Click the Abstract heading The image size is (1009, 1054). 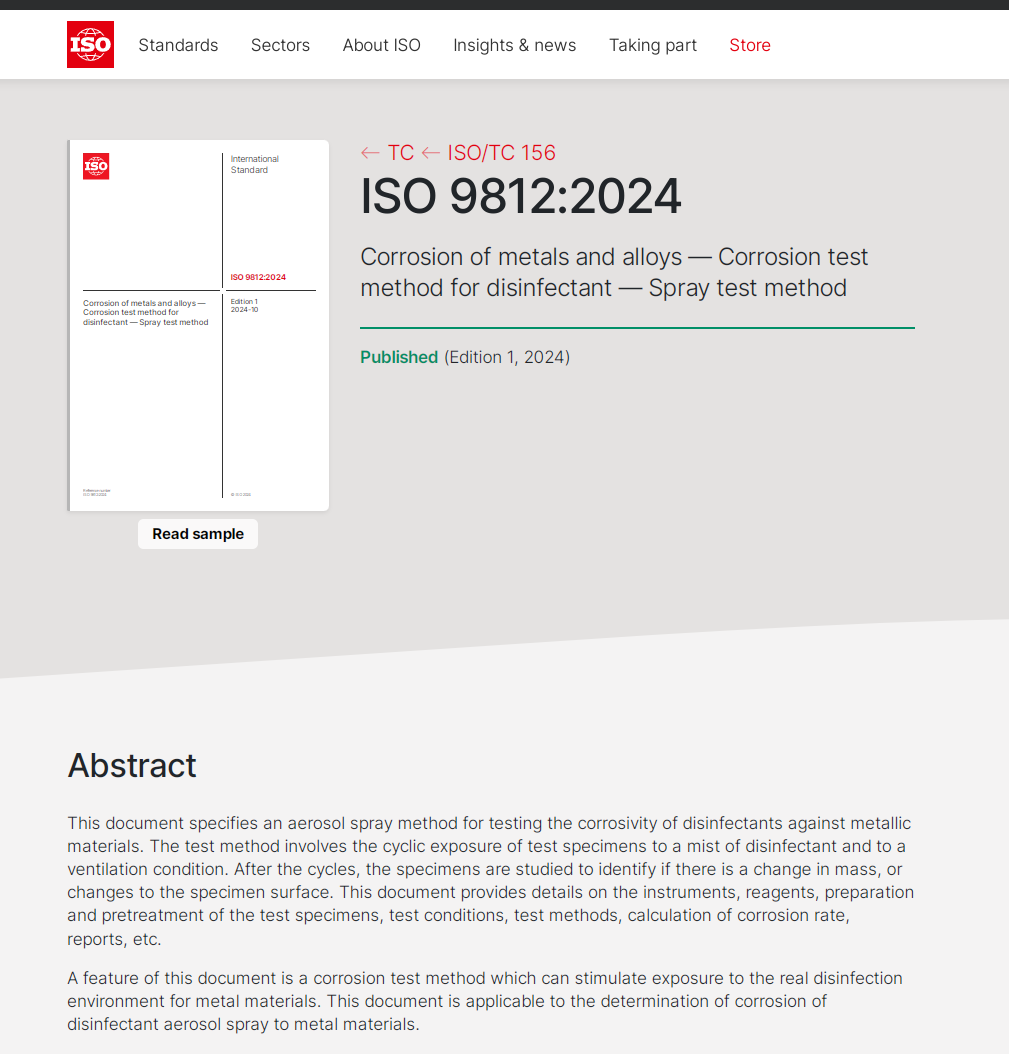click(132, 766)
